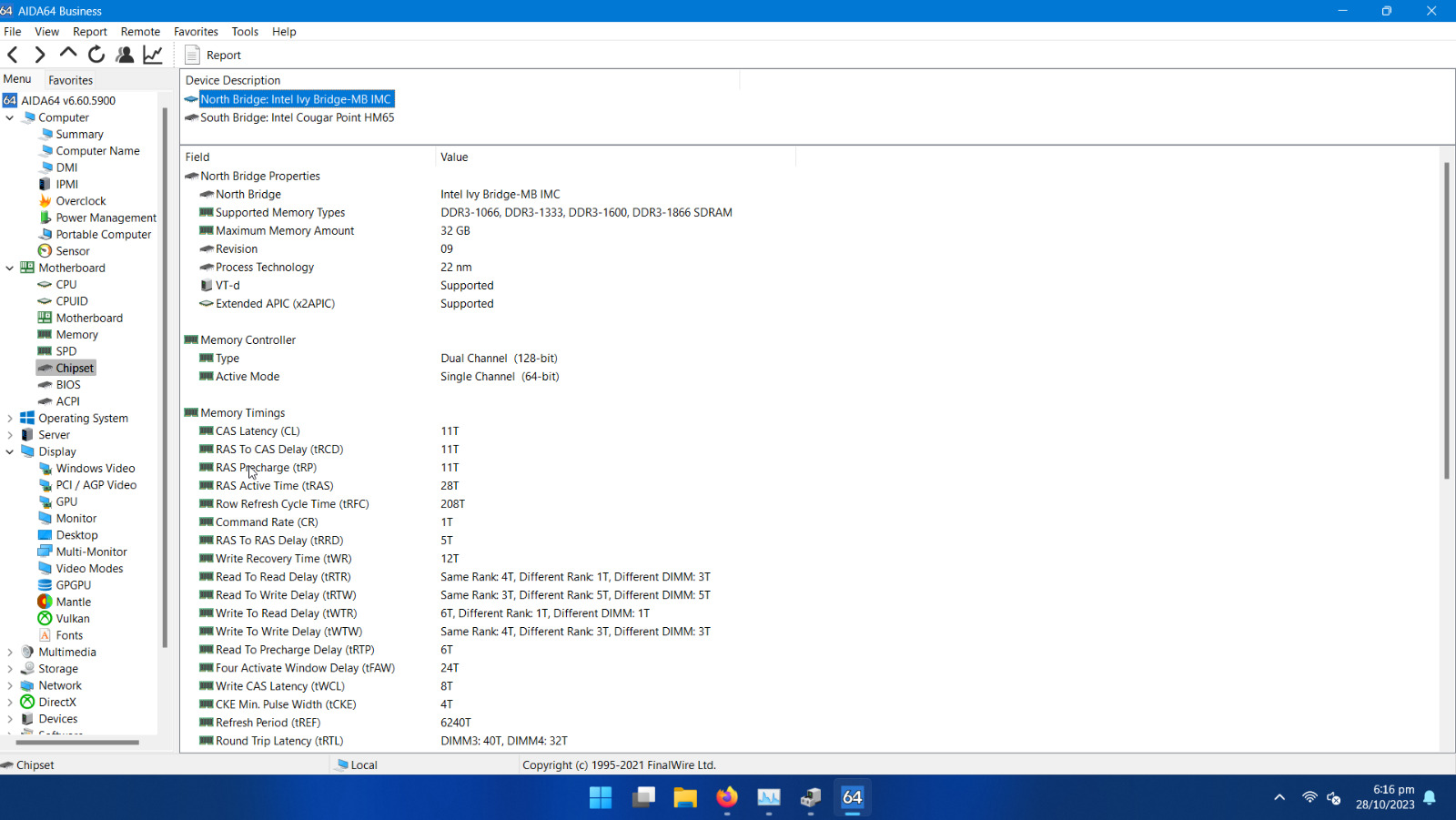Collapse the Computer tree node
Viewport: 1456px width, 820px height.
pyautogui.click(x=10, y=117)
